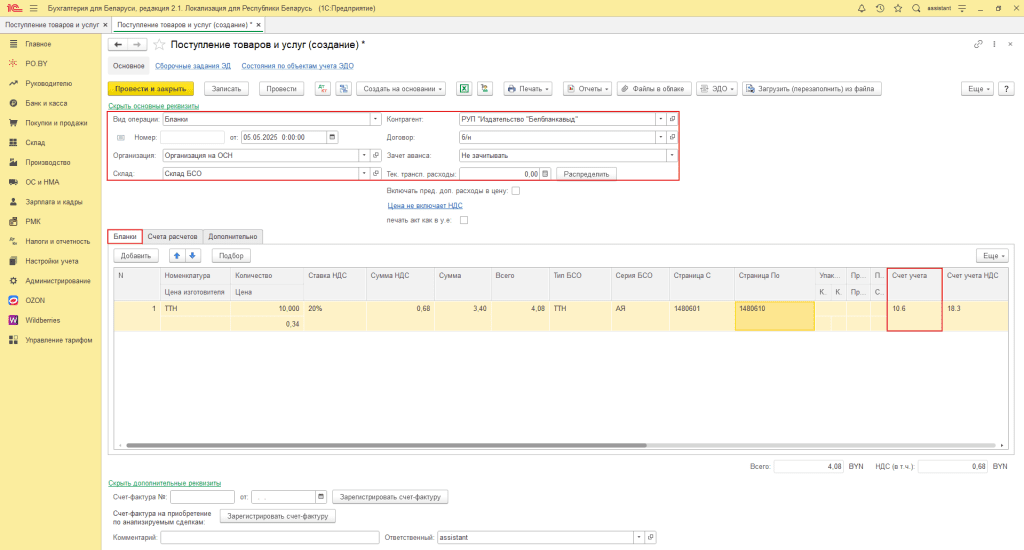Click the Дт/Кт postings icon in toolbar
The image size is (1024, 550).
pos(323,89)
